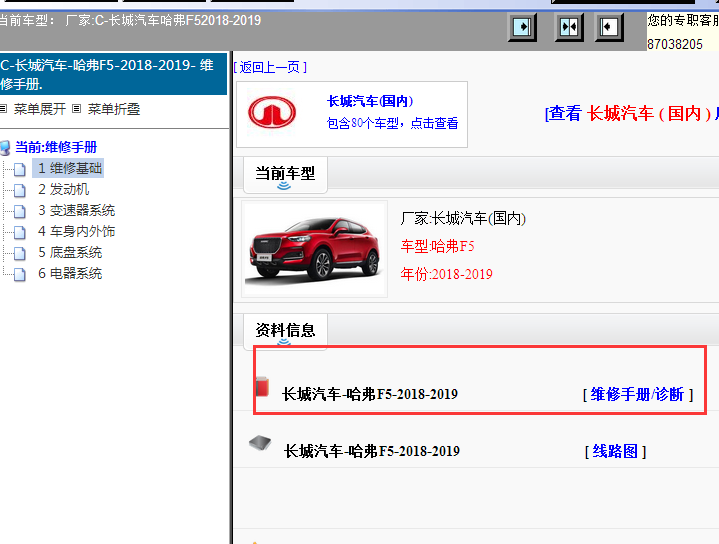The image size is (719, 544).
Task: Click the 当前车型 breadcrumb text in top bar
Action: point(130,20)
